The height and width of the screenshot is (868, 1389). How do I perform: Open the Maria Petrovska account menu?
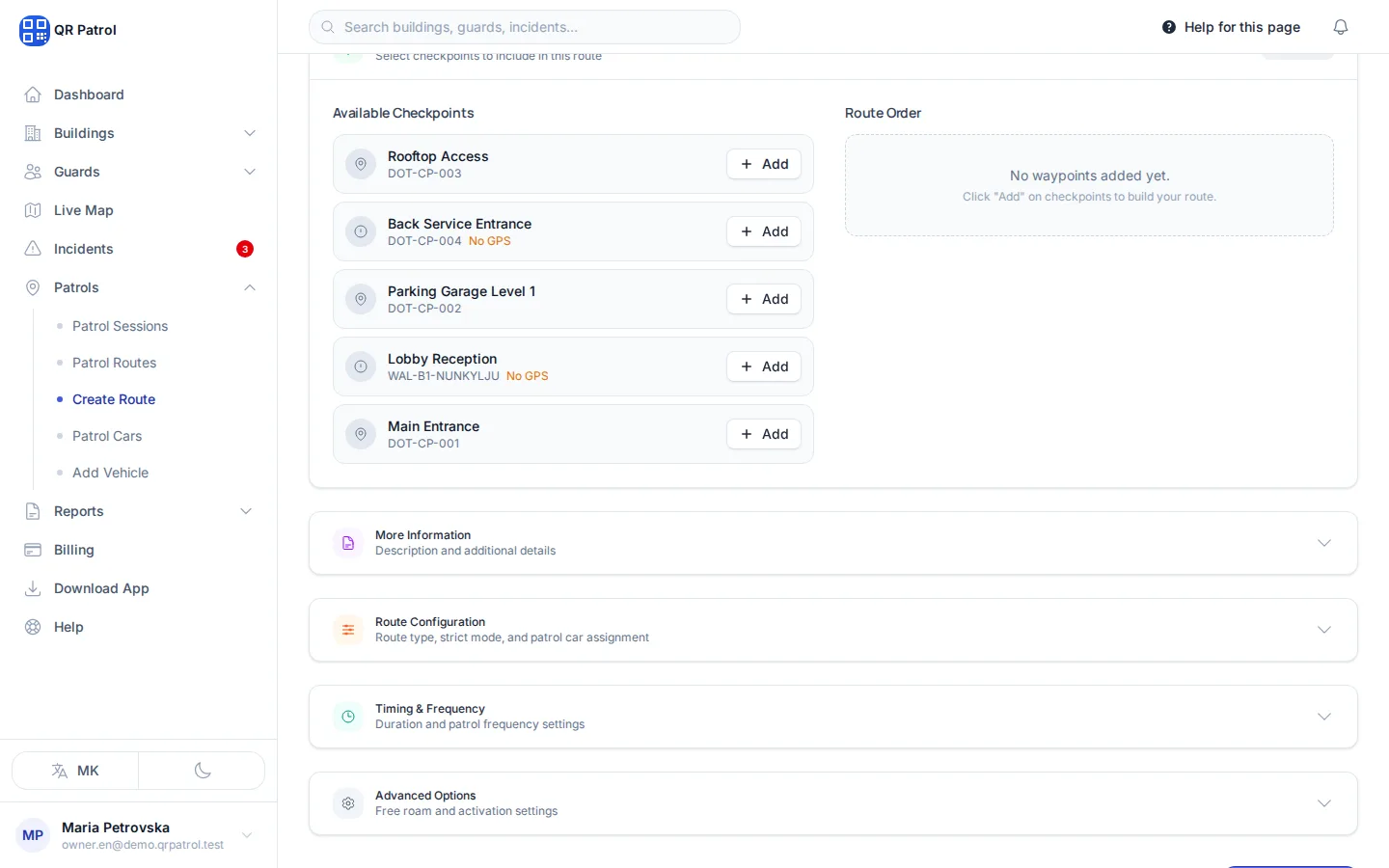click(138, 835)
